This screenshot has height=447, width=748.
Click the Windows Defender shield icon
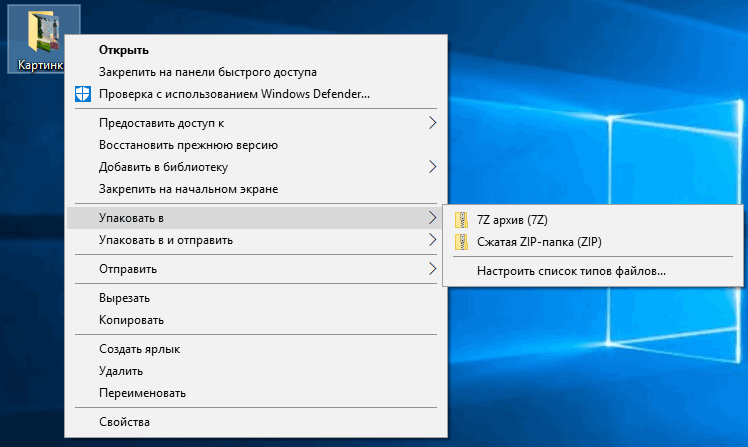[83, 94]
